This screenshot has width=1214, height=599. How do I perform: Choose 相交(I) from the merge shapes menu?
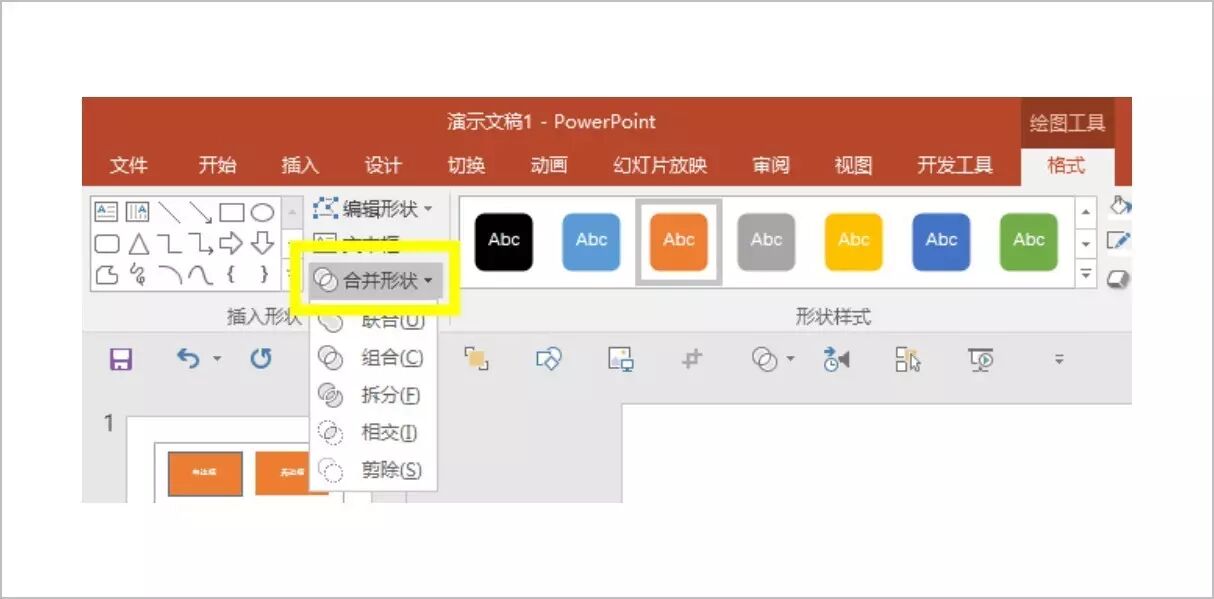pos(373,433)
